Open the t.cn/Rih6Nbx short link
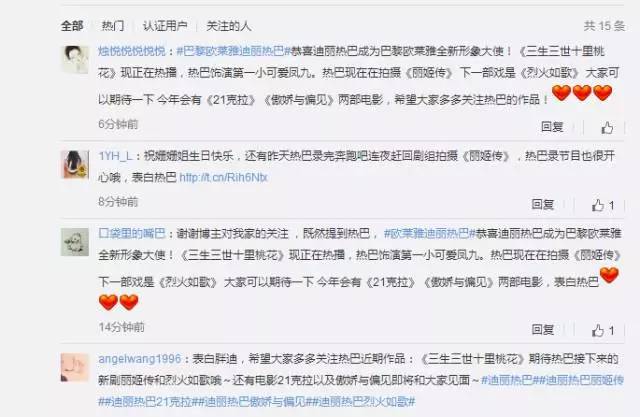Image resolution: width=640 pixels, height=417 pixels. coord(223,177)
